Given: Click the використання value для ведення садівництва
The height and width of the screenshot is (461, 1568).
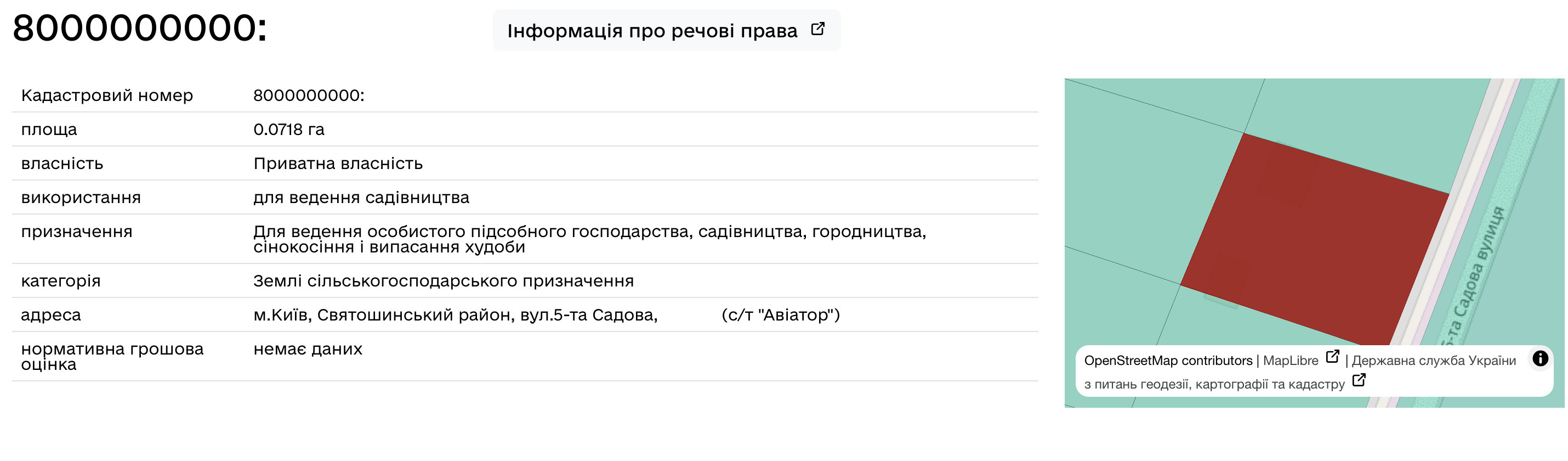Looking at the screenshot, I should pos(361,198).
